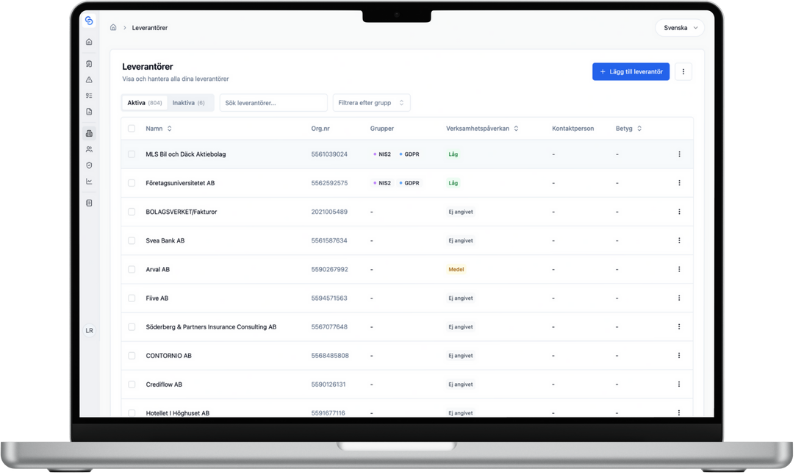Open the bottom book sidebar icon

(x=89, y=203)
